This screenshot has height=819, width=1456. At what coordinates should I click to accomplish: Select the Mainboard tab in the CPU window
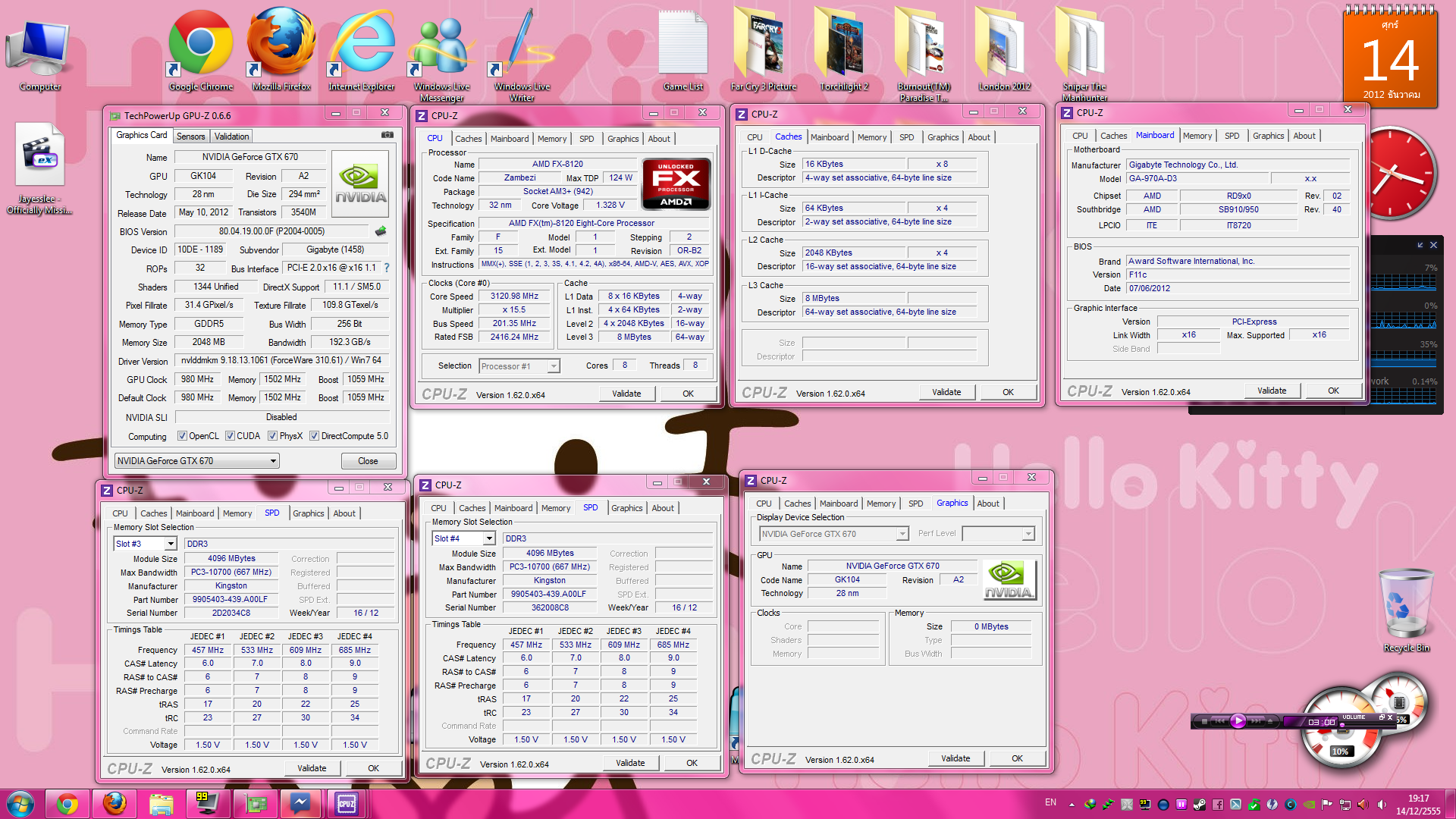[510, 139]
